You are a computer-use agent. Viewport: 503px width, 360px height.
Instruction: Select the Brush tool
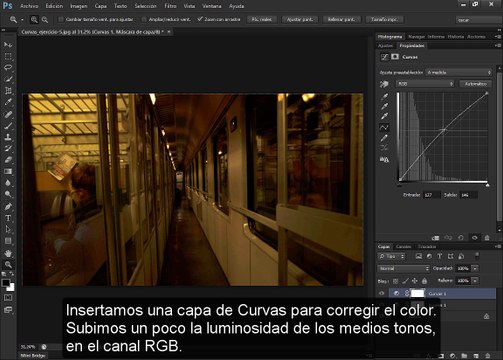point(8,126)
